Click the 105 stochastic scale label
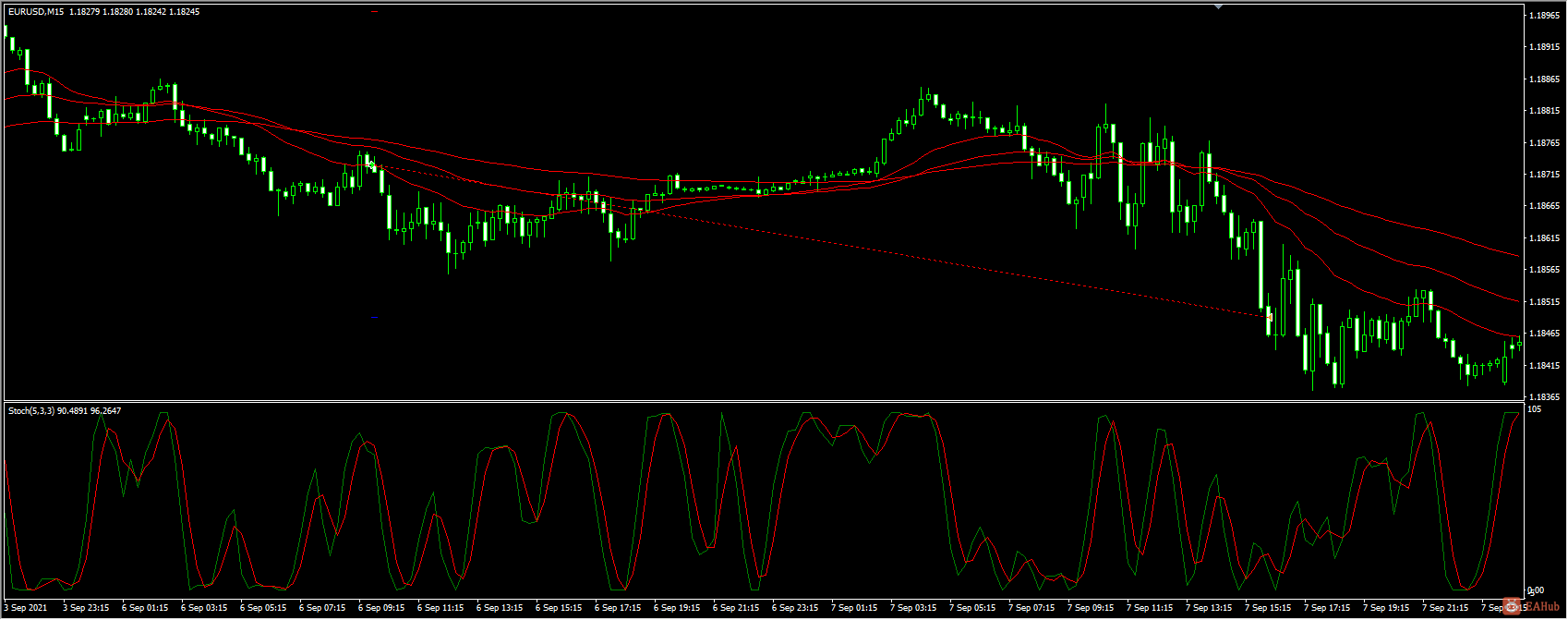The height and width of the screenshot is (620, 1568). tap(1535, 409)
